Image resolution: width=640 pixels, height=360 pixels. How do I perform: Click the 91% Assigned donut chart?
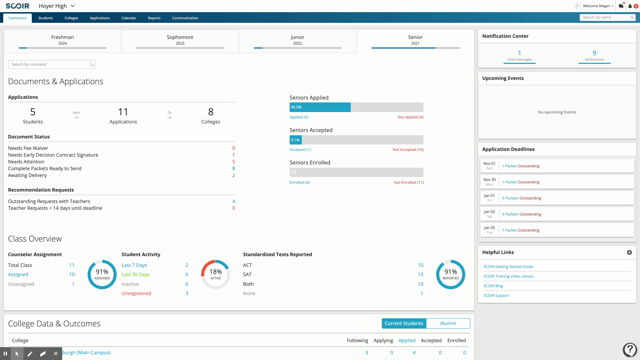[x=102, y=274]
